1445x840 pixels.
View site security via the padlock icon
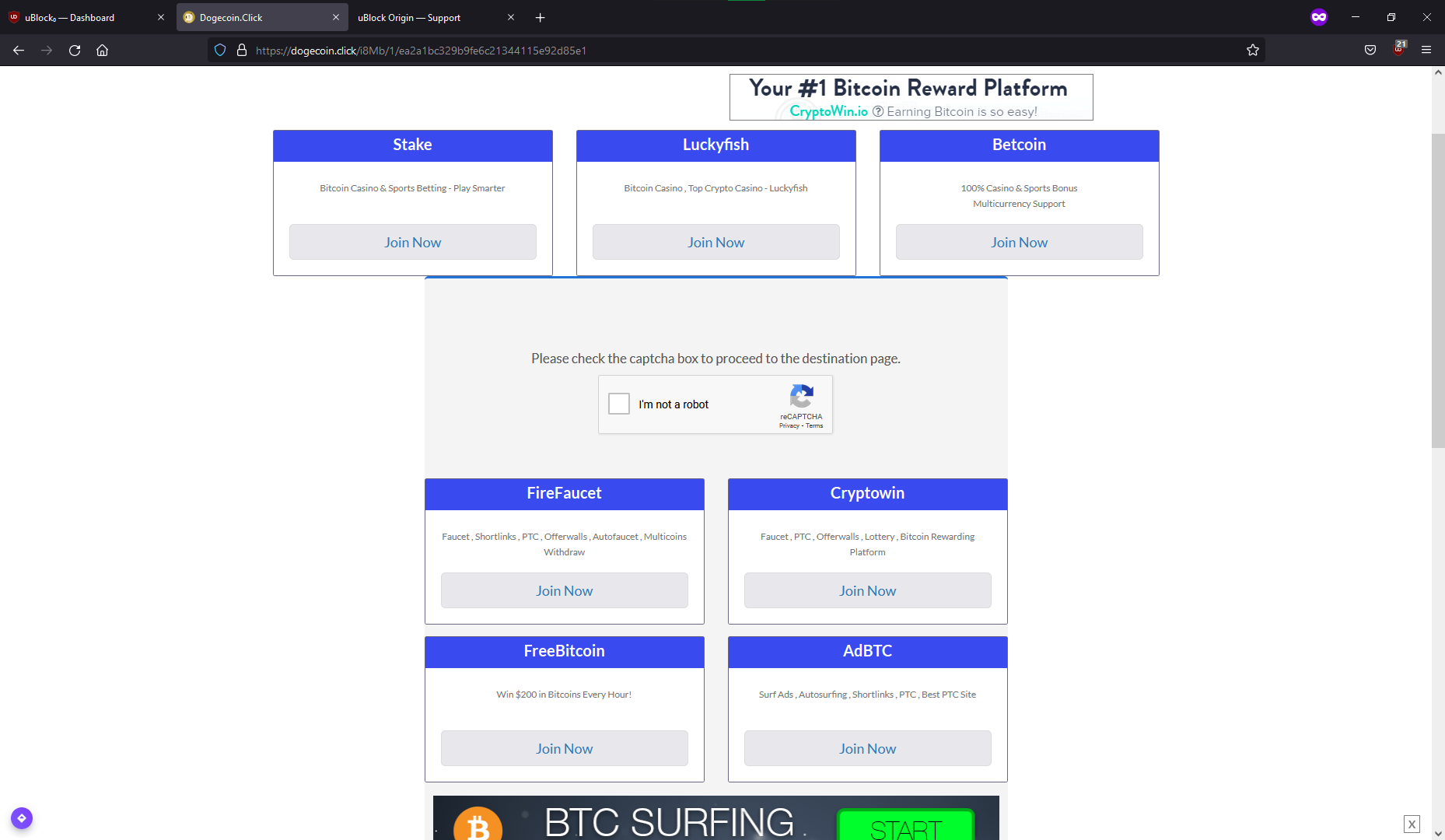click(242, 50)
